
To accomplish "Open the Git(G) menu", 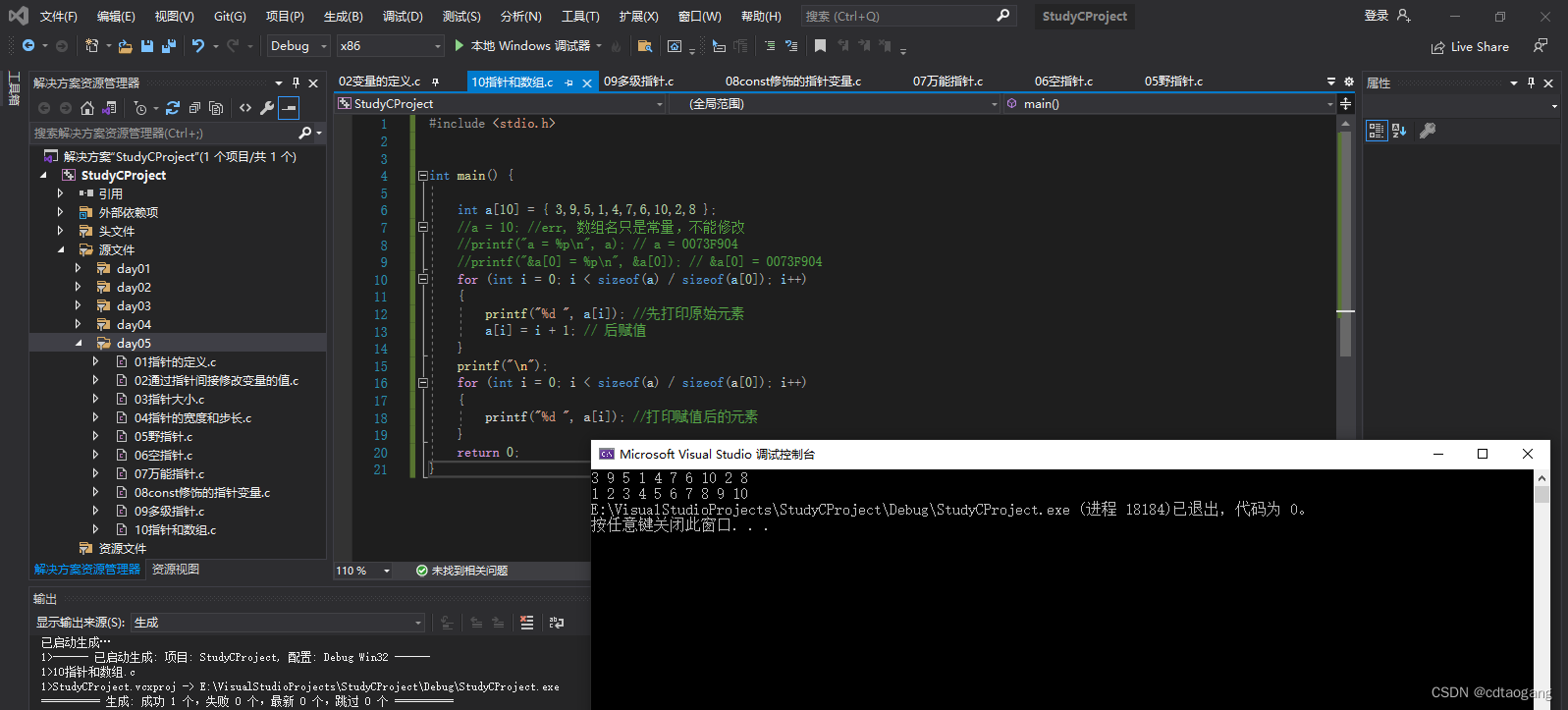I will [230, 17].
